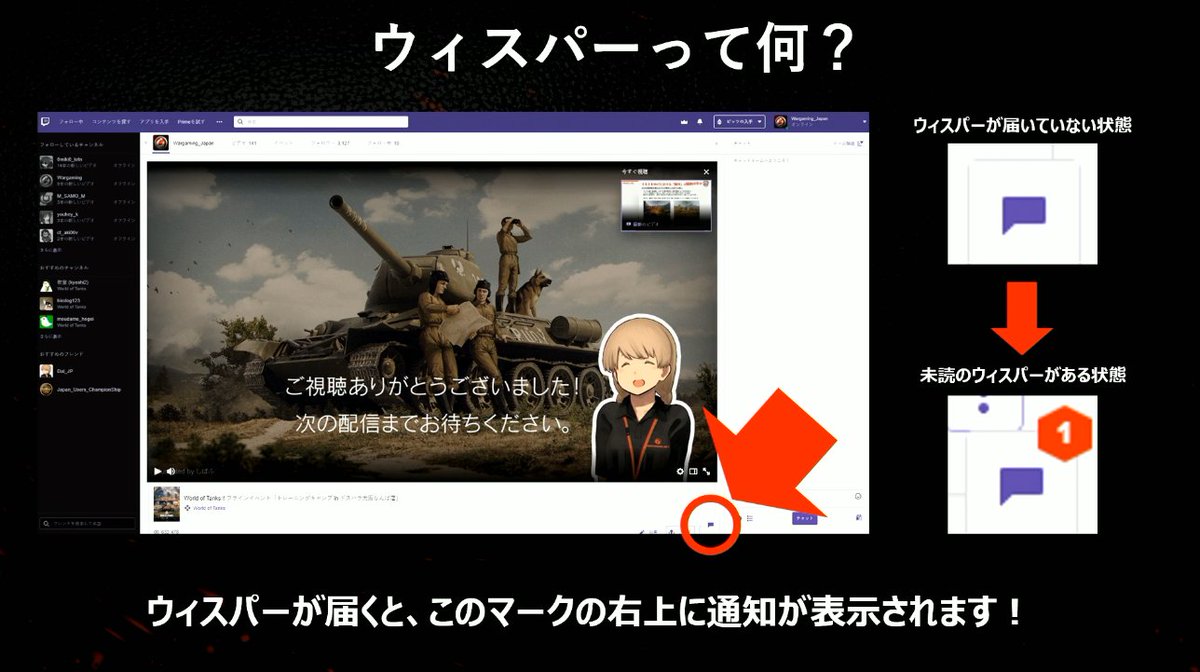Open video player settings gear
This screenshot has width=1200, height=672.
pyautogui.click(x=681, y=471)
